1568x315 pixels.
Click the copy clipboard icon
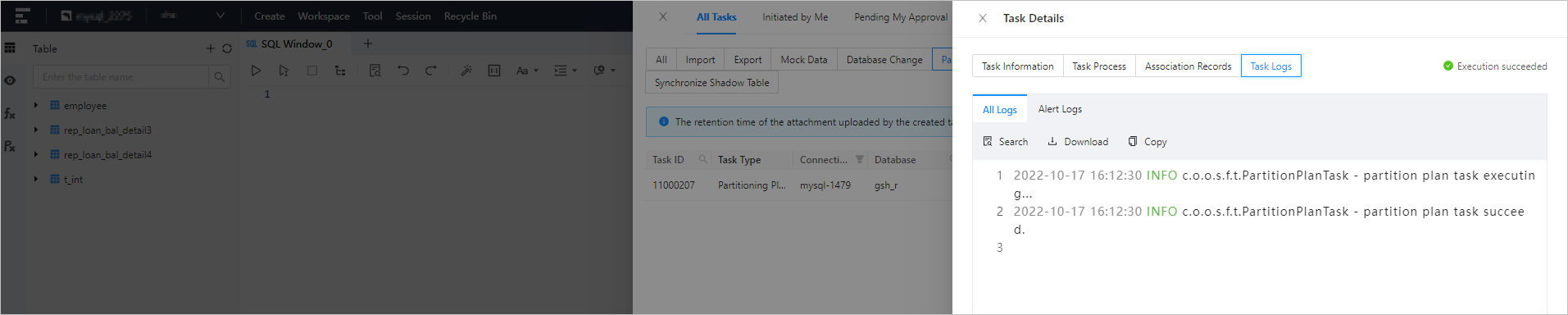coord(1133,141)
